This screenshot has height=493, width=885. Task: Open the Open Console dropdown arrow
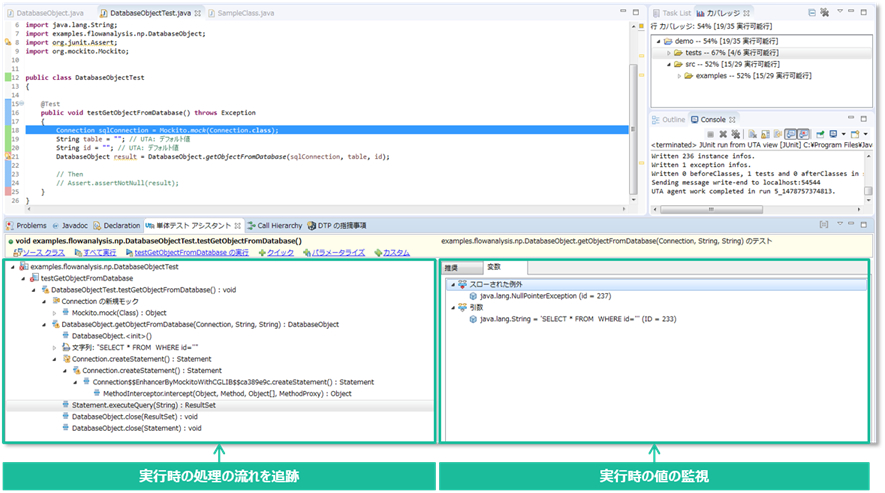pyautogui.click(x=865, y=134)
